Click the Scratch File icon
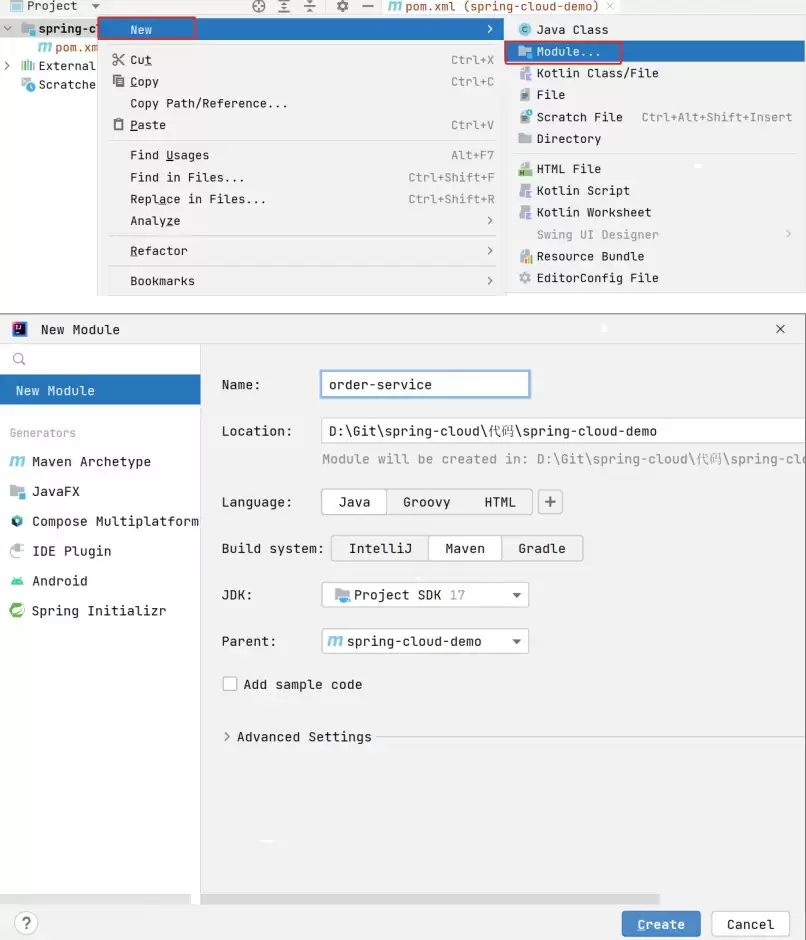The width and height of the screenshot is (806, 940). (525, 116)
